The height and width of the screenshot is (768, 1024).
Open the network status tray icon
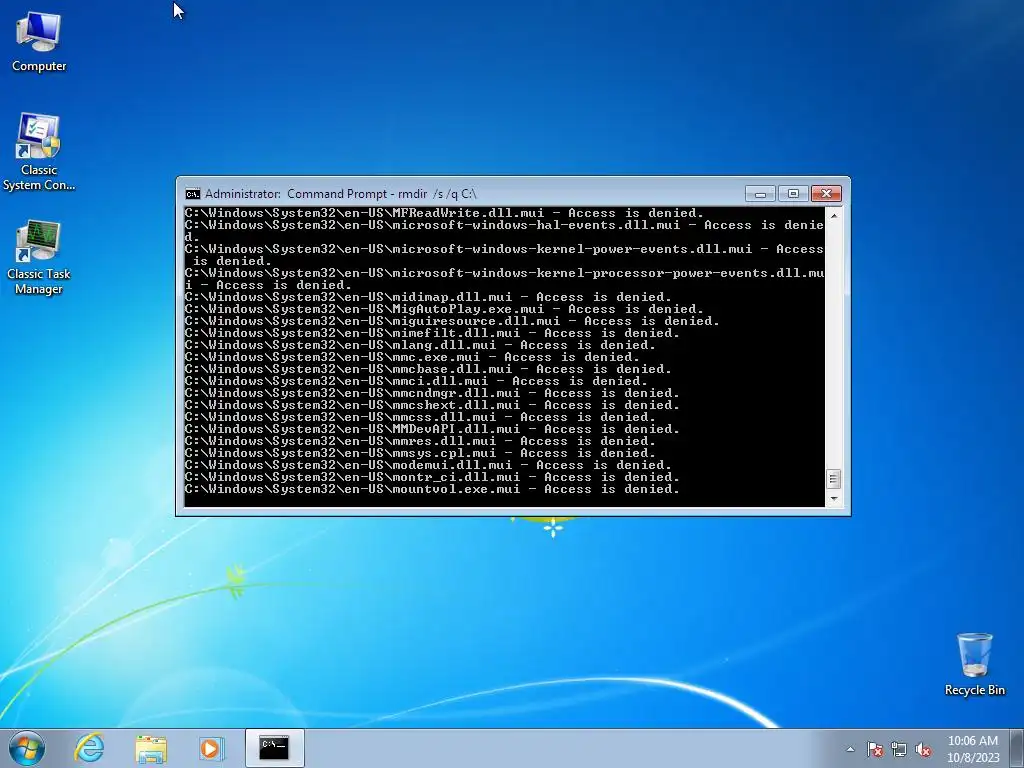[x=899, y=749]
